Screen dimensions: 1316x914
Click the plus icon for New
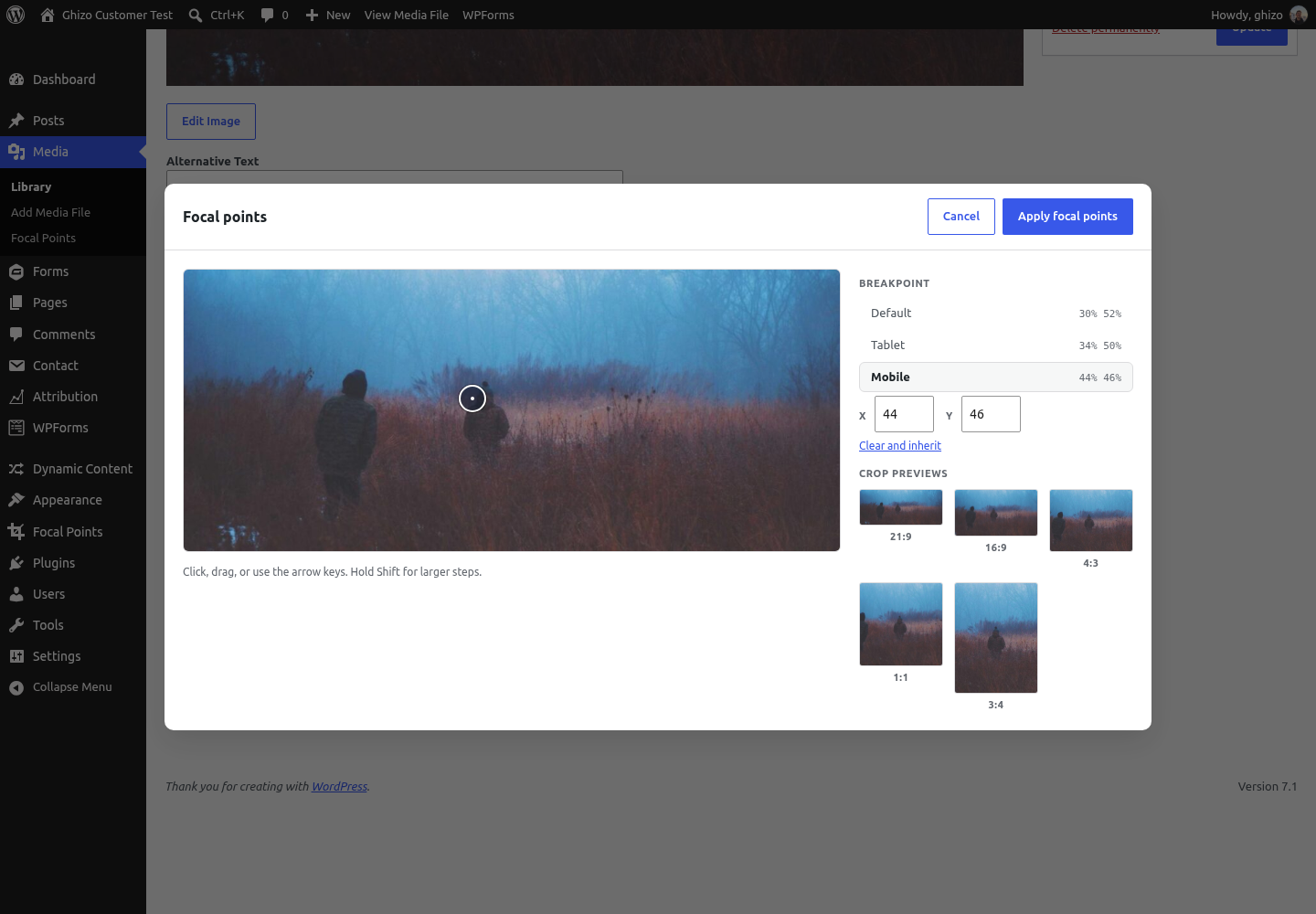312,15
